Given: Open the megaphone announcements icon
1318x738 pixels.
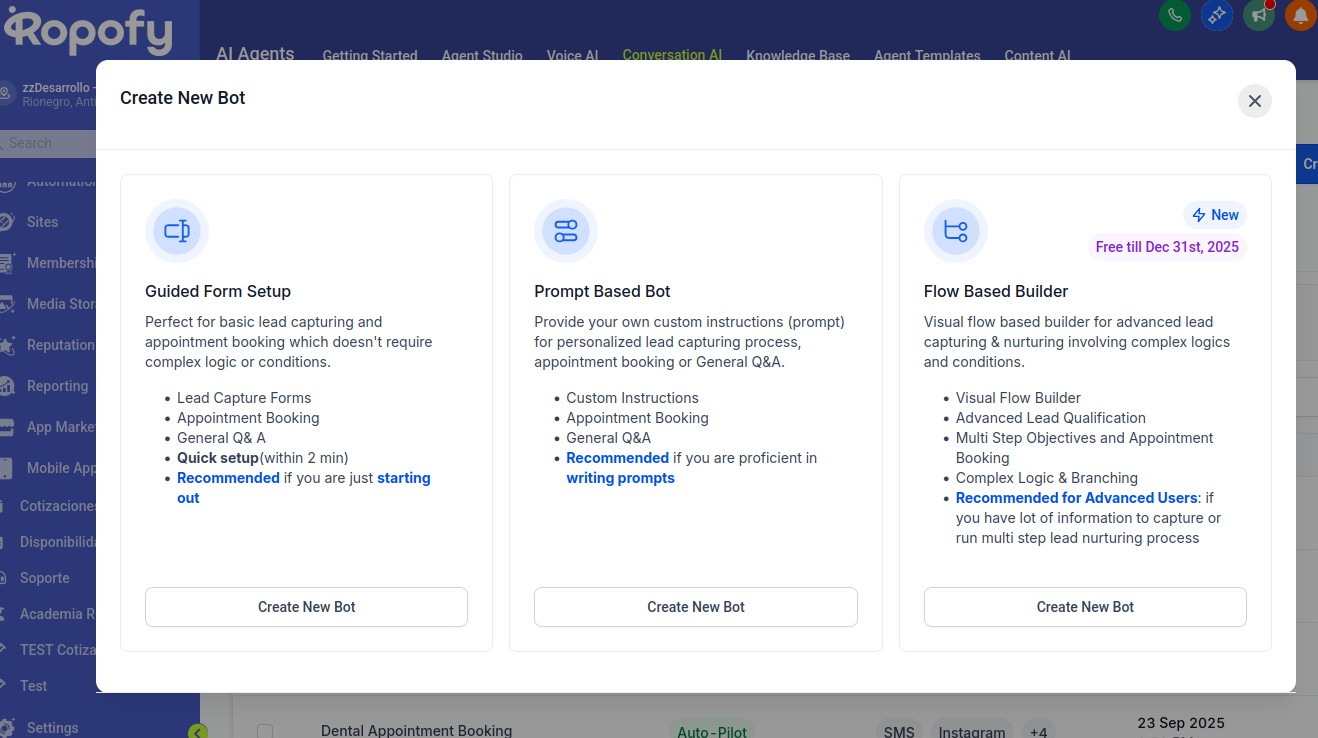Looking at the screenshot, I should (1259, 15).
